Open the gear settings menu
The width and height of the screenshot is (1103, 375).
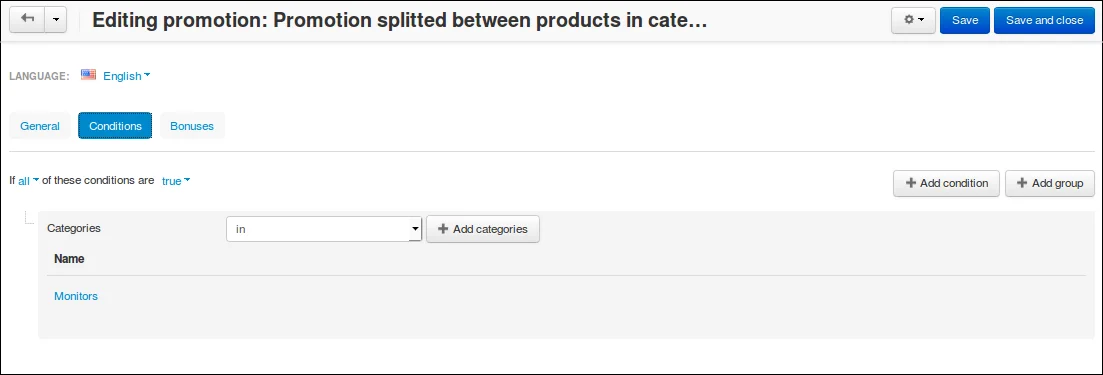(913, 20)
